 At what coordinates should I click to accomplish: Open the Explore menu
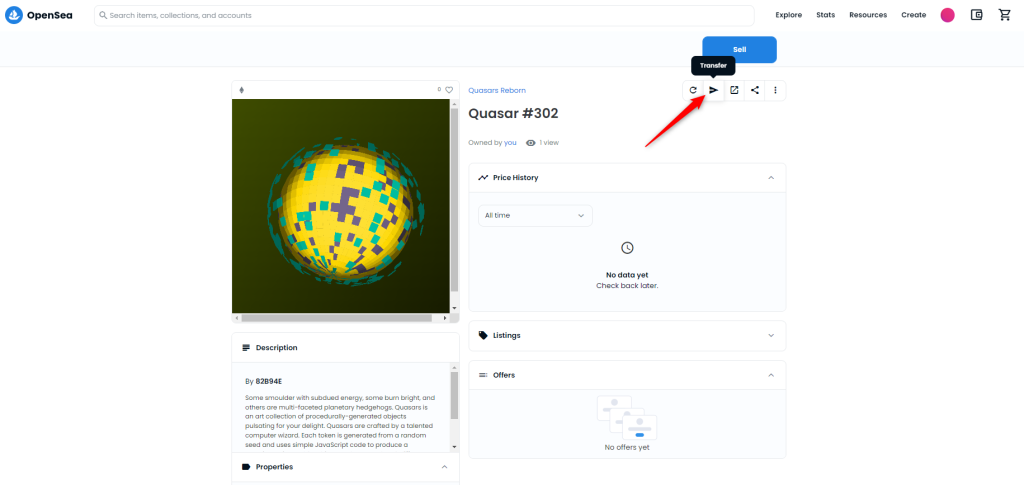coord(788,15)
